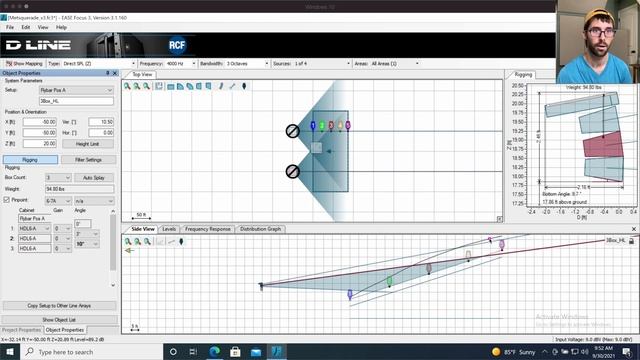The width and height of the screenshot is (640, 360).
Task: Select green receiver 2 in Top View
Action: [322, 126]
